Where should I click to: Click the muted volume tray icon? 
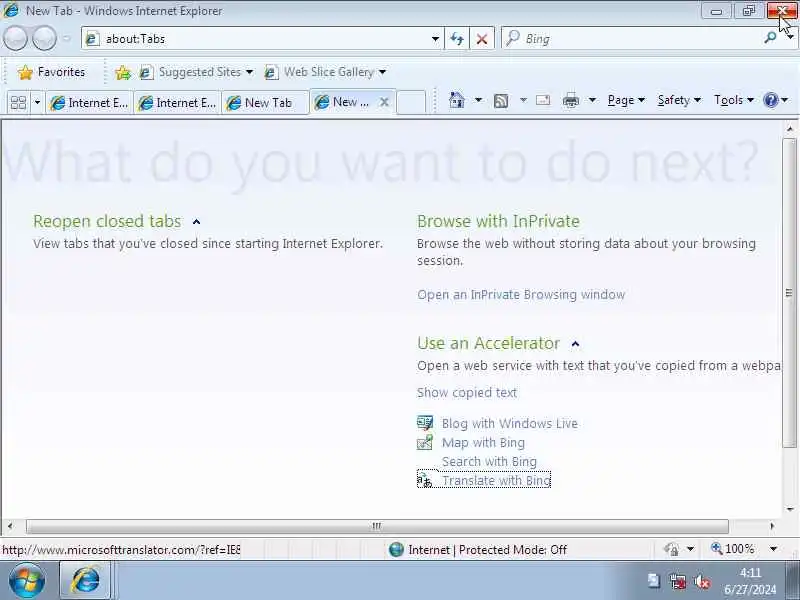click(x=702, y=581)
